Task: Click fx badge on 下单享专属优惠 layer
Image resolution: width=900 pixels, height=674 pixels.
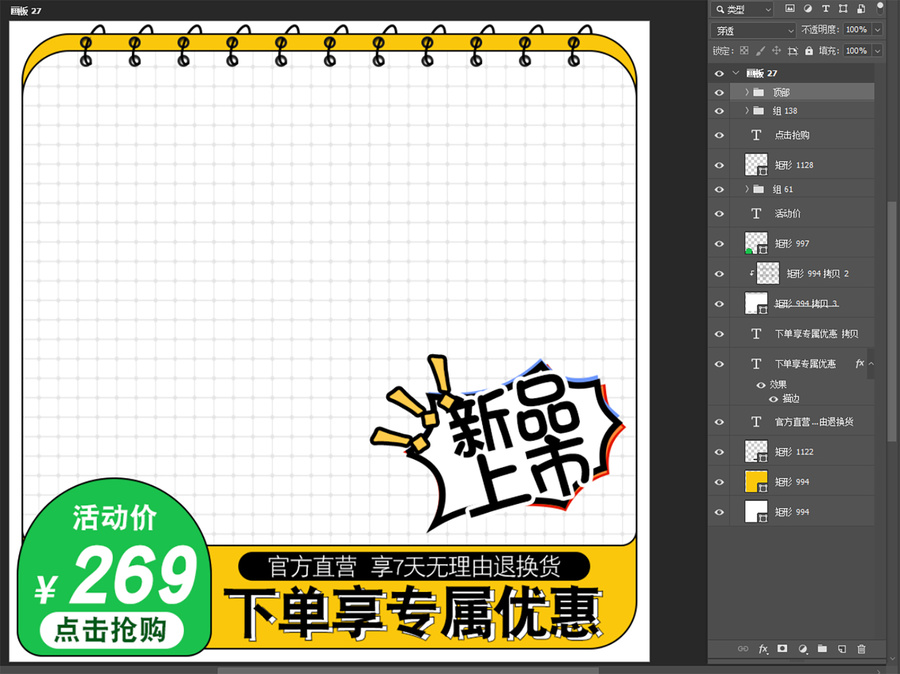Action: pos(859,363)
